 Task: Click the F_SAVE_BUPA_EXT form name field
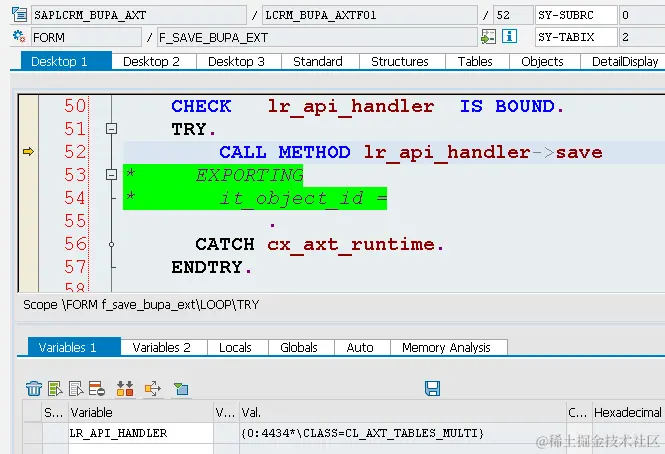[x=317, y=37]
